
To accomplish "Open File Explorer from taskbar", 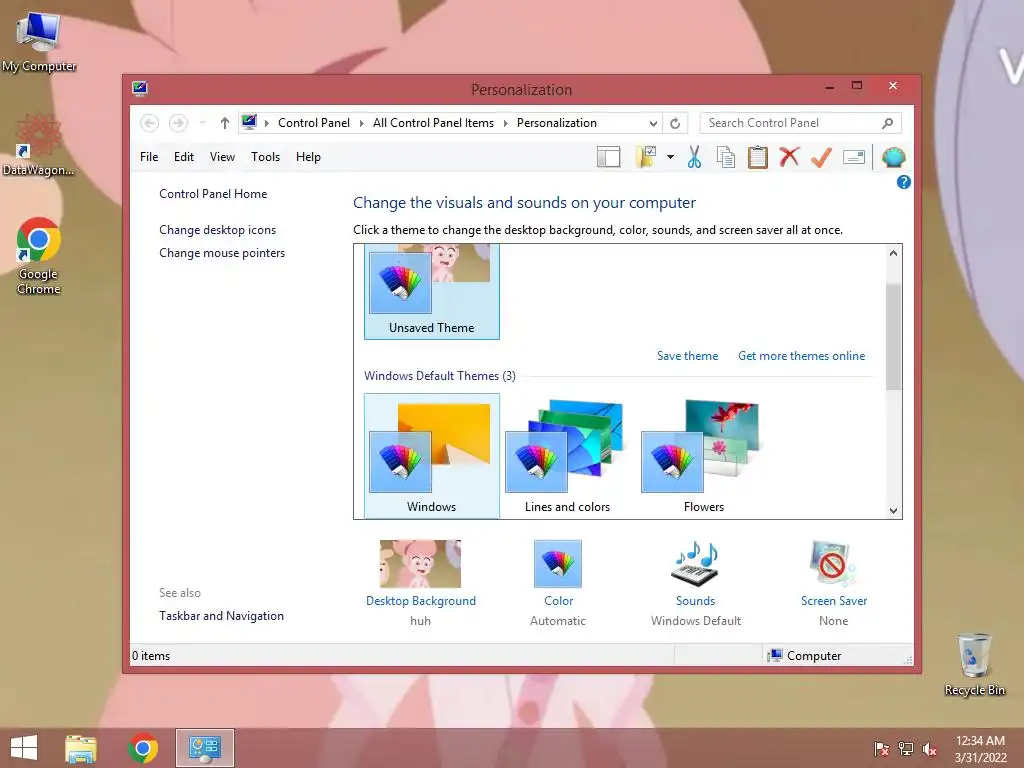I will 81,748.
